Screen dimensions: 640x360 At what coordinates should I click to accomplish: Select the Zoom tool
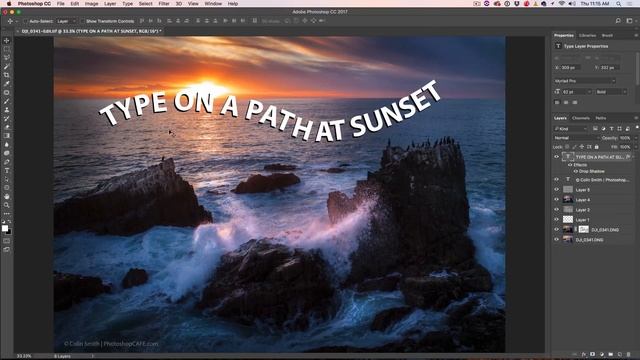tap(7, 205)
